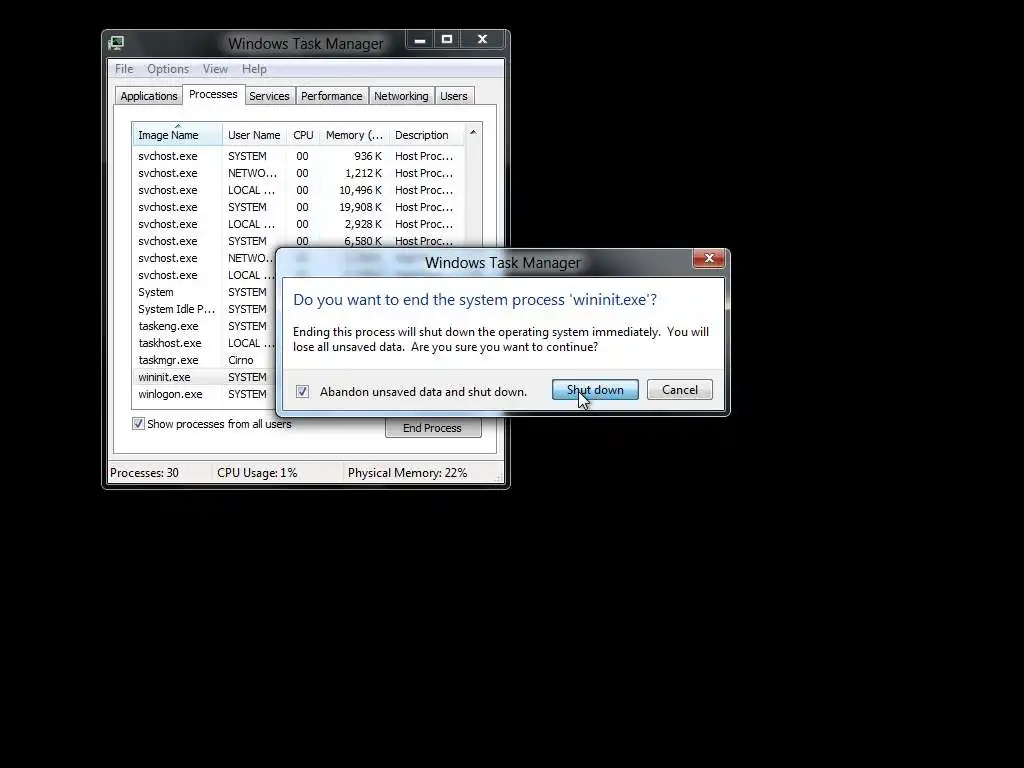Toggle Show processes from all users
The width and height of the screenshot is (1024, 768).
pyautogui.click(x=138, y=424)
